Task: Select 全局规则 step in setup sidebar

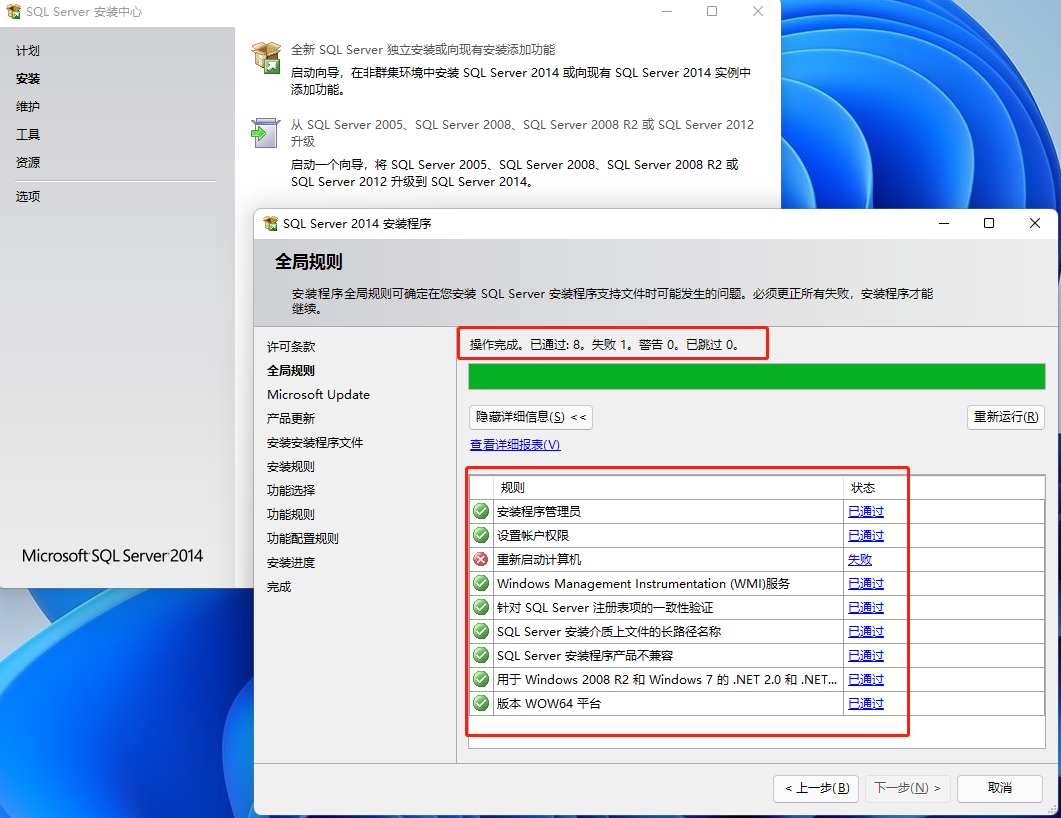Action: 291,370
